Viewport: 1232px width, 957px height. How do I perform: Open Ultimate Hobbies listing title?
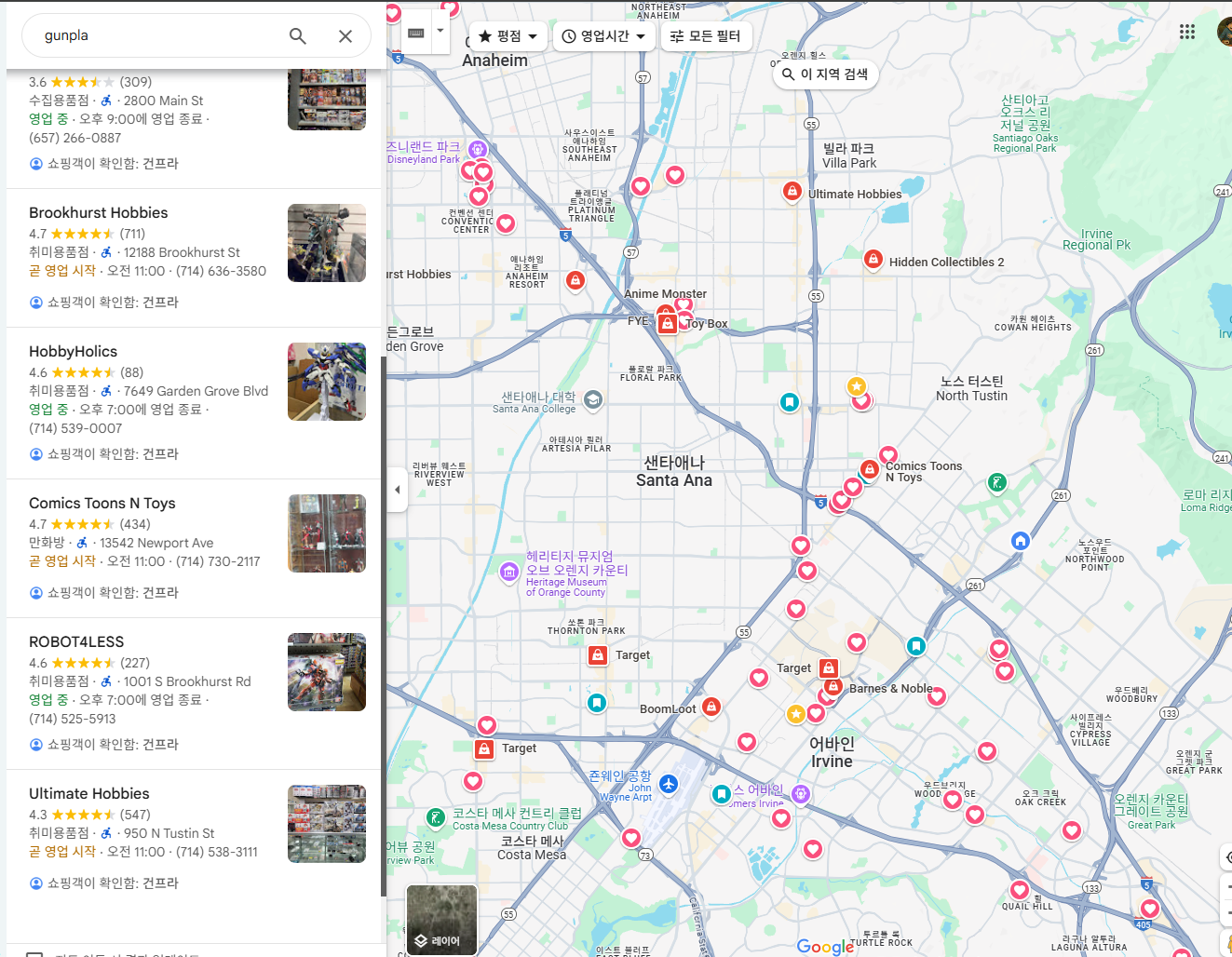[x=89, y=794]
